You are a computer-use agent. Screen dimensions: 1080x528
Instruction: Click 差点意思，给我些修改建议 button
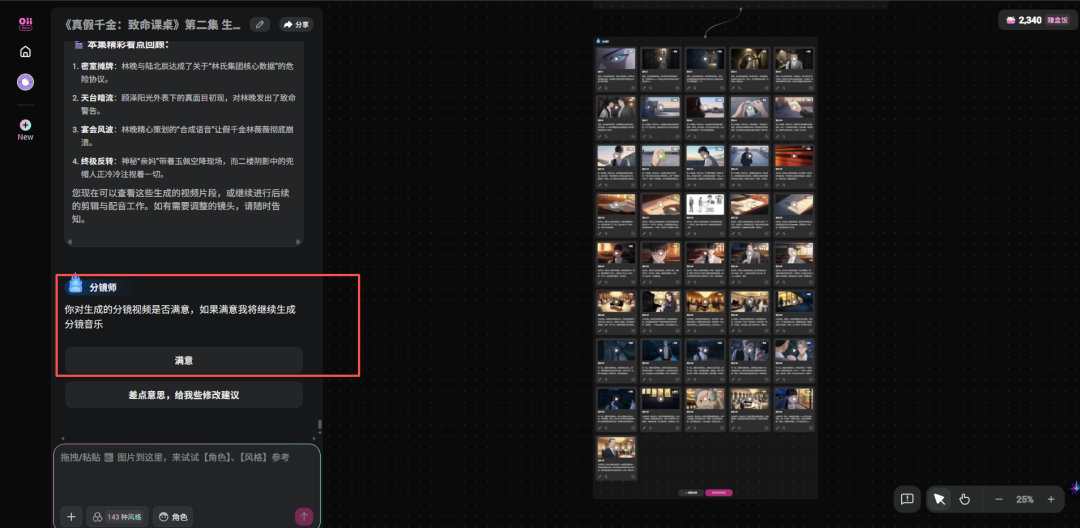point(184,395)
